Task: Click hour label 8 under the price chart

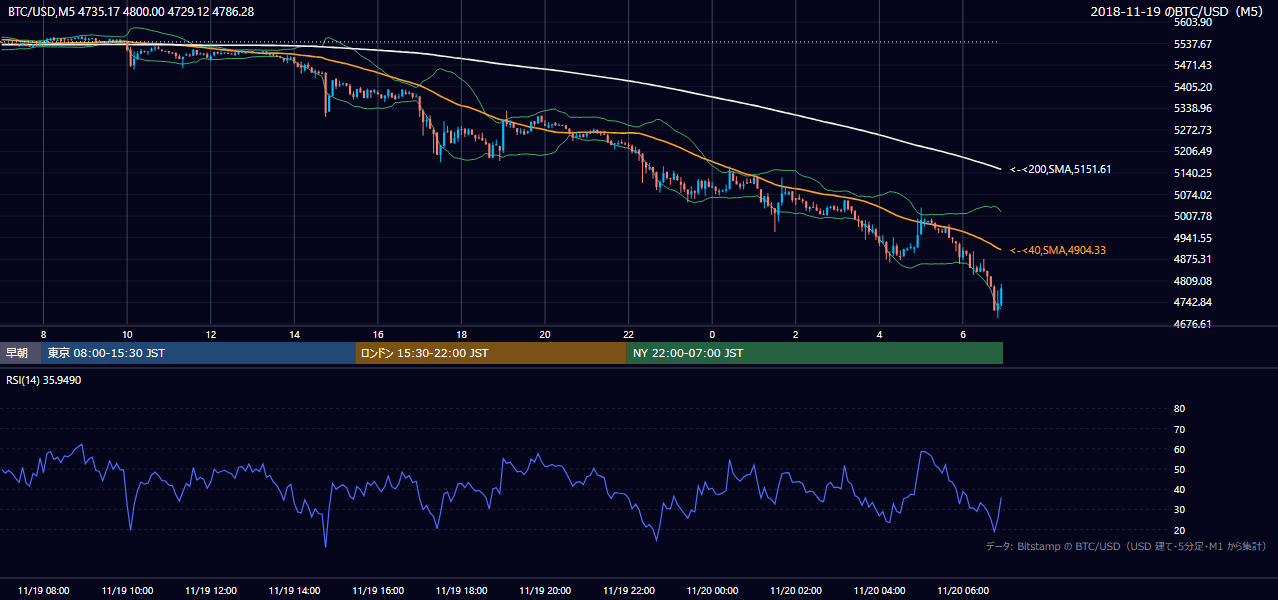Action: [43, 333]
